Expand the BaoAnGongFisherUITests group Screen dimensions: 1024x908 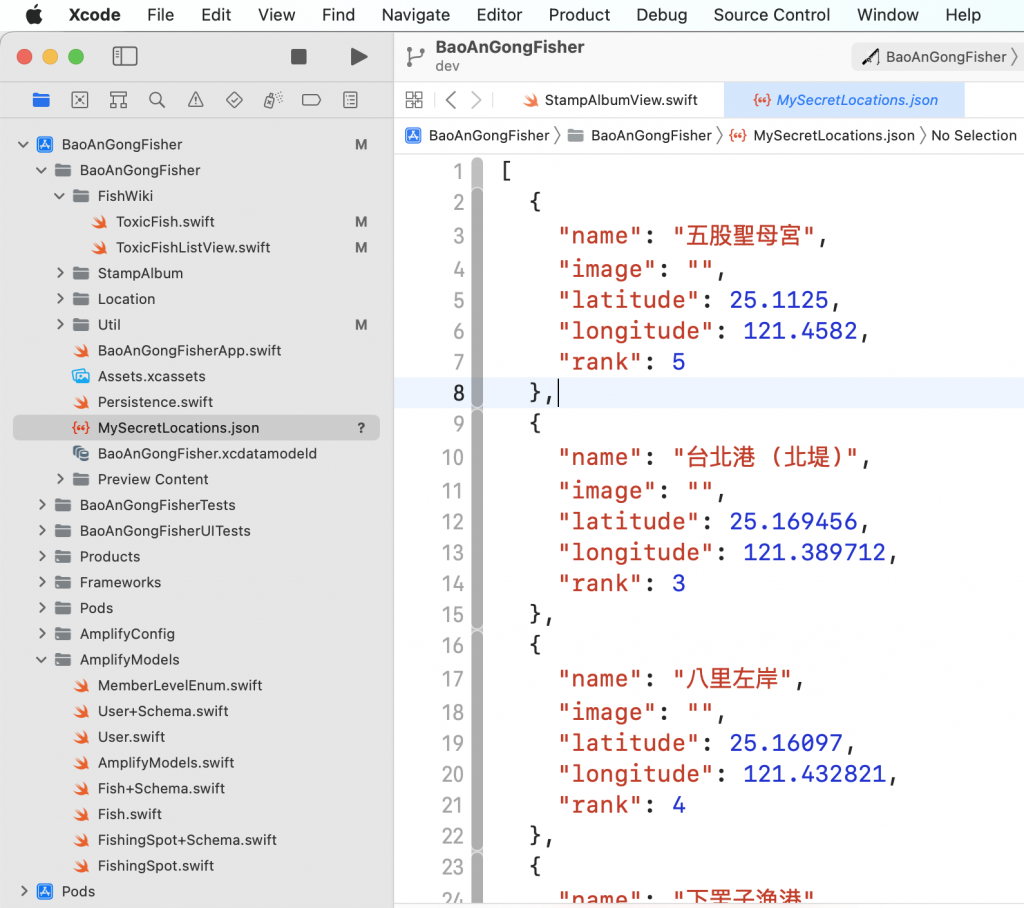click(42, 530)
